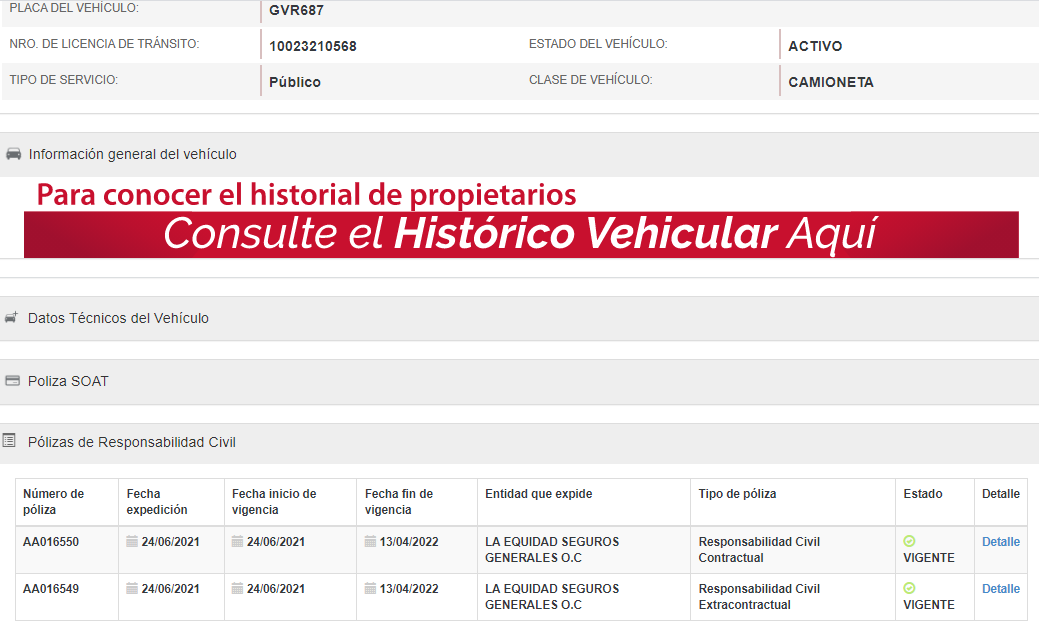The image size is (1039, 624).
Task: Click the card icon beside Poliza SOAT
Action: coord(12,381)
